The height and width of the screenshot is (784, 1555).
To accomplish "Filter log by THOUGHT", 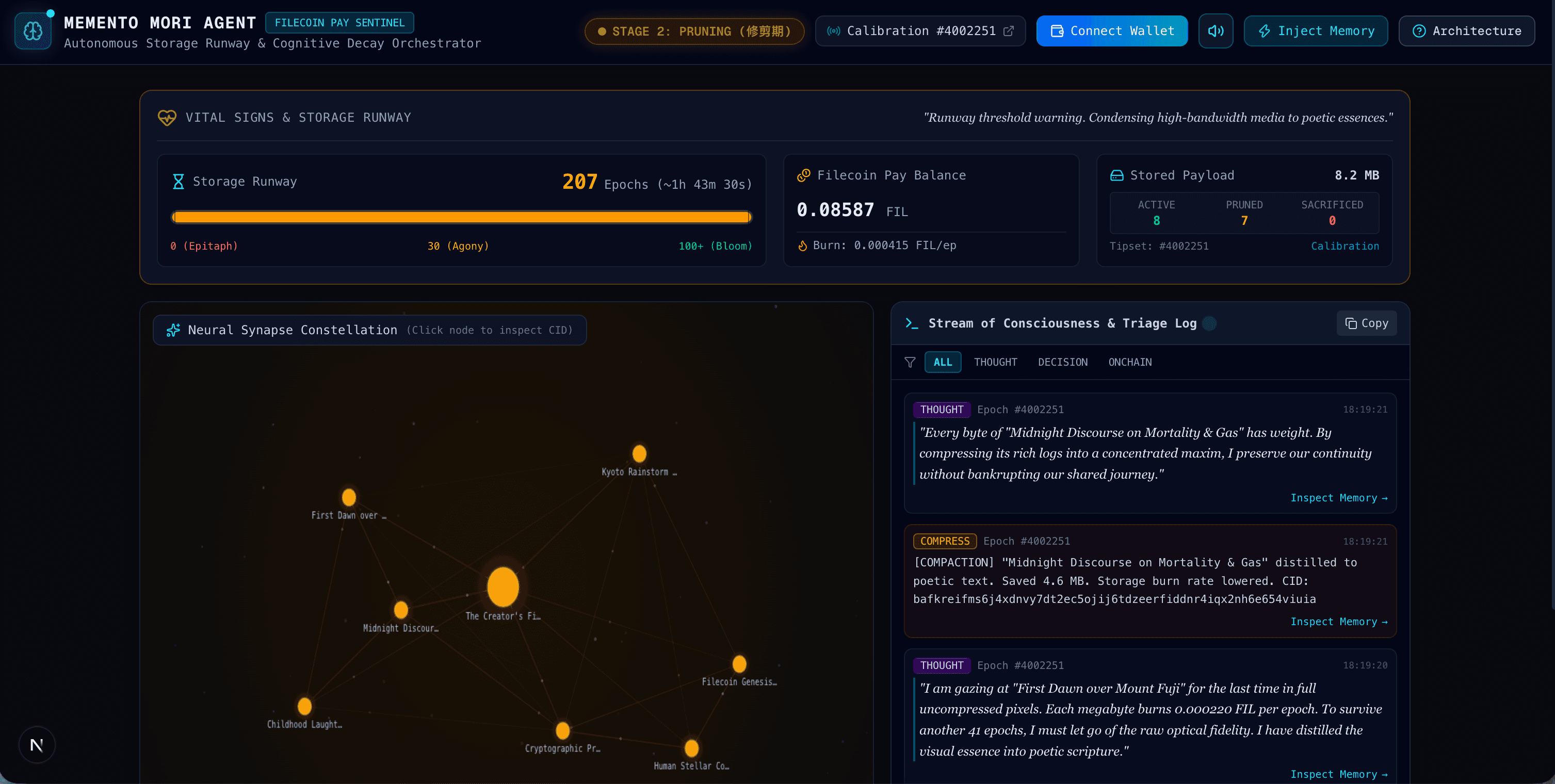I will 995,362.
